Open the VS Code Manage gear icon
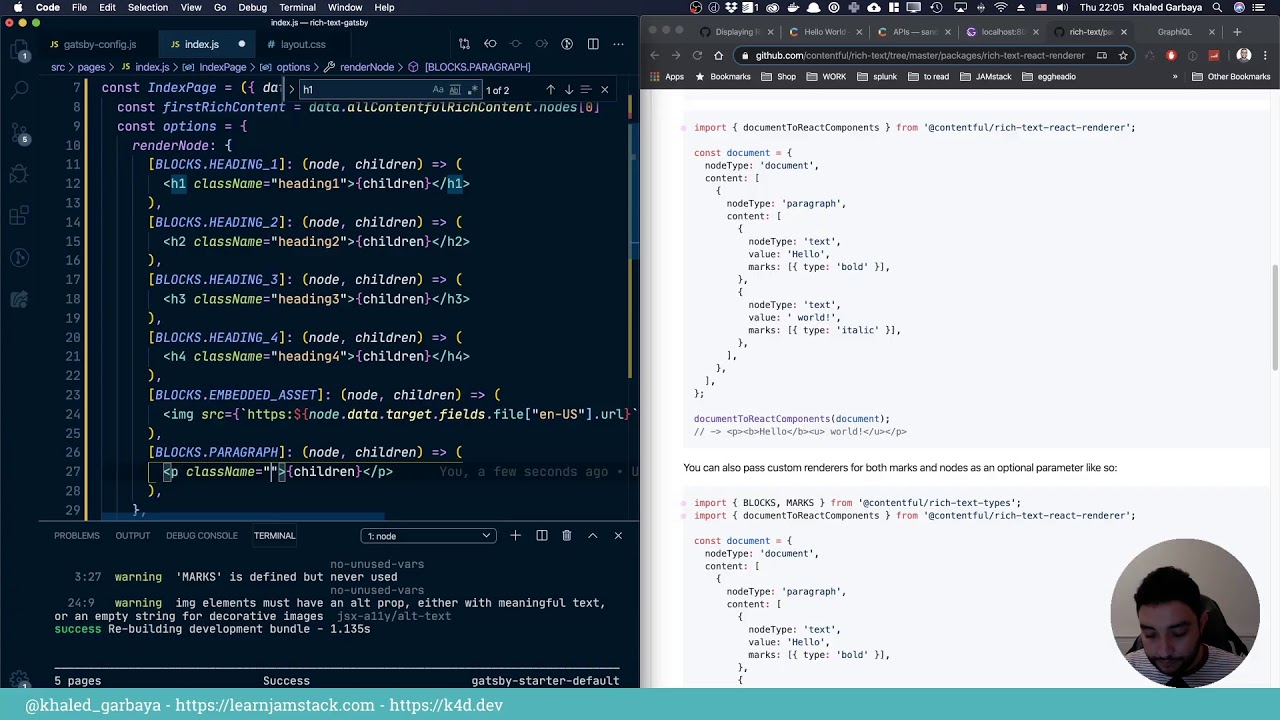This screenshot has height=720, width=1280. click(x=20, y=680)
